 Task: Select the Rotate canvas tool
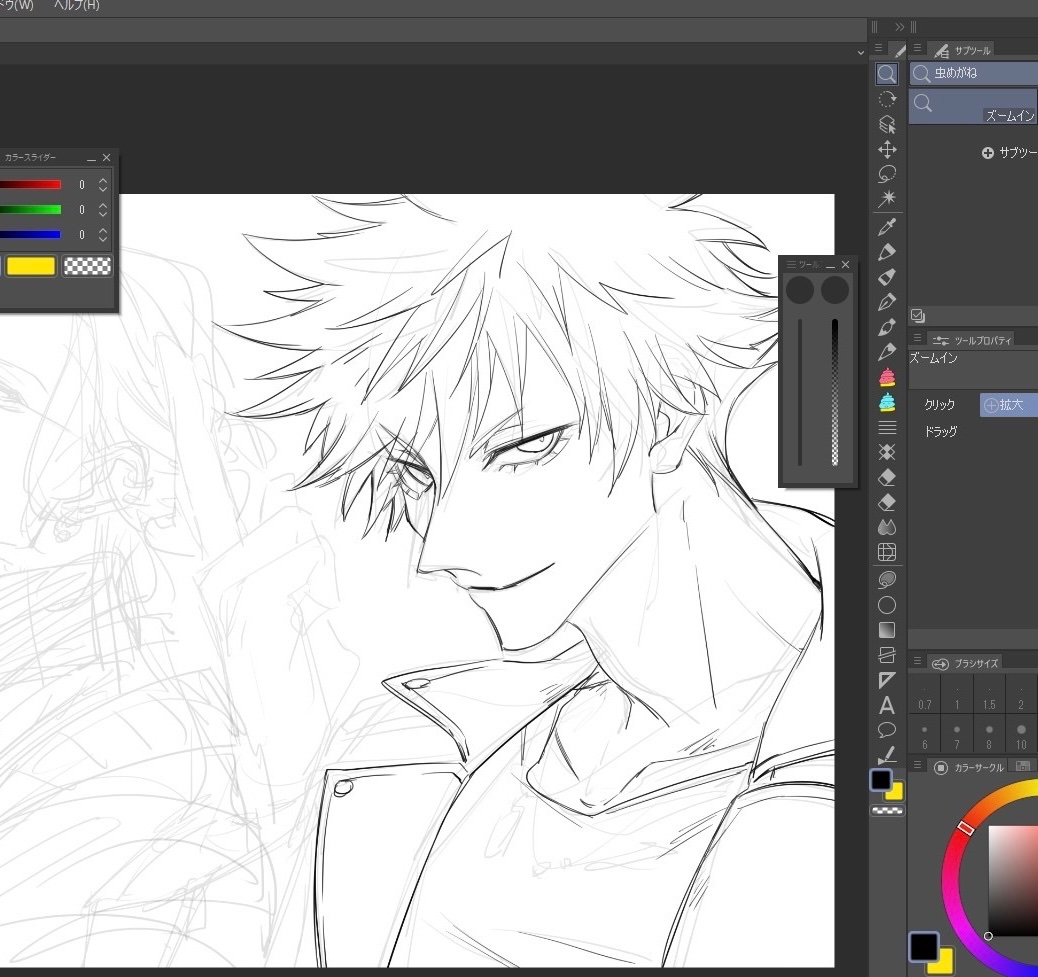[887, 100]
